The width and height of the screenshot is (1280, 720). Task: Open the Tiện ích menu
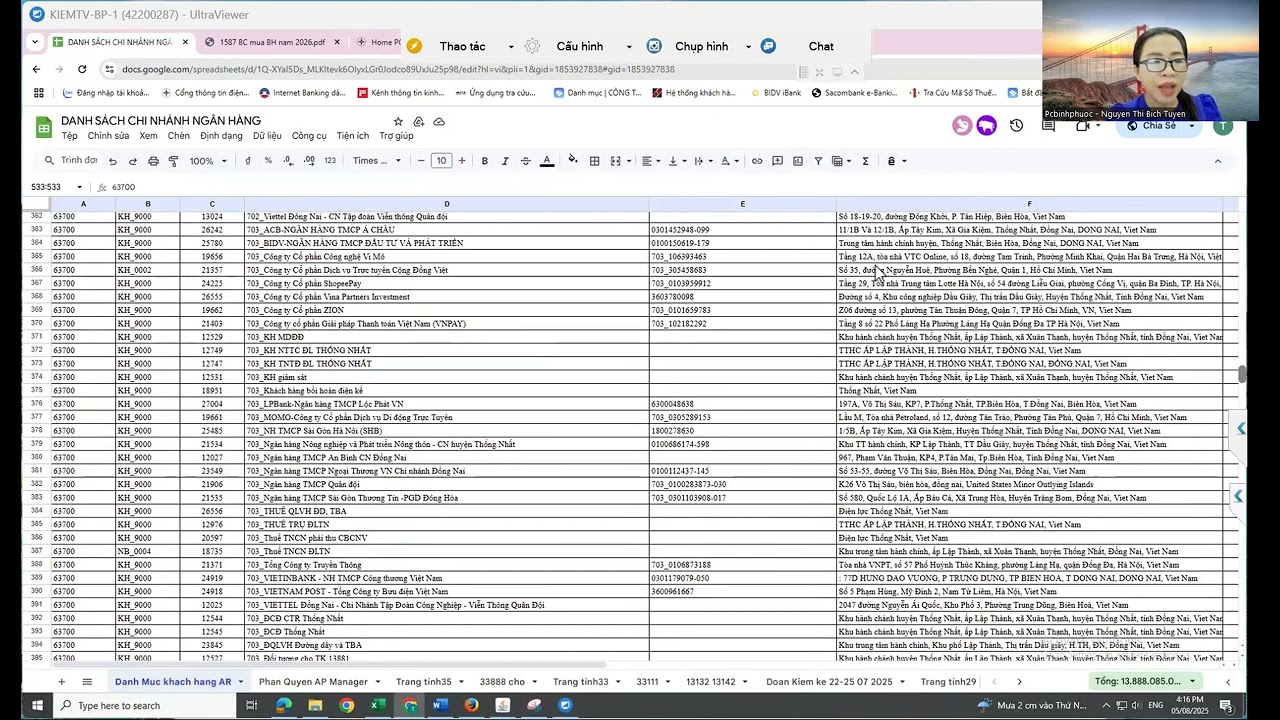point(353,136)
